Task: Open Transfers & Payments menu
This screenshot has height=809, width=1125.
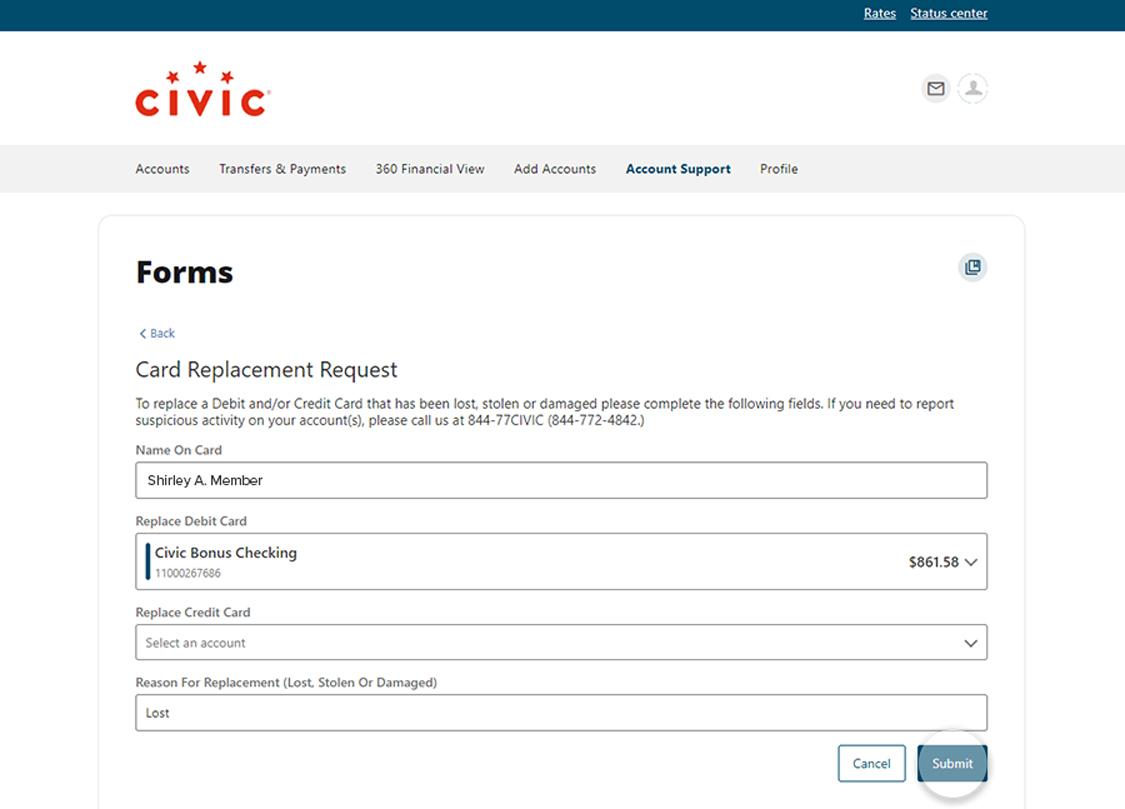Action: pyautogui.click(x=283, y=169)
